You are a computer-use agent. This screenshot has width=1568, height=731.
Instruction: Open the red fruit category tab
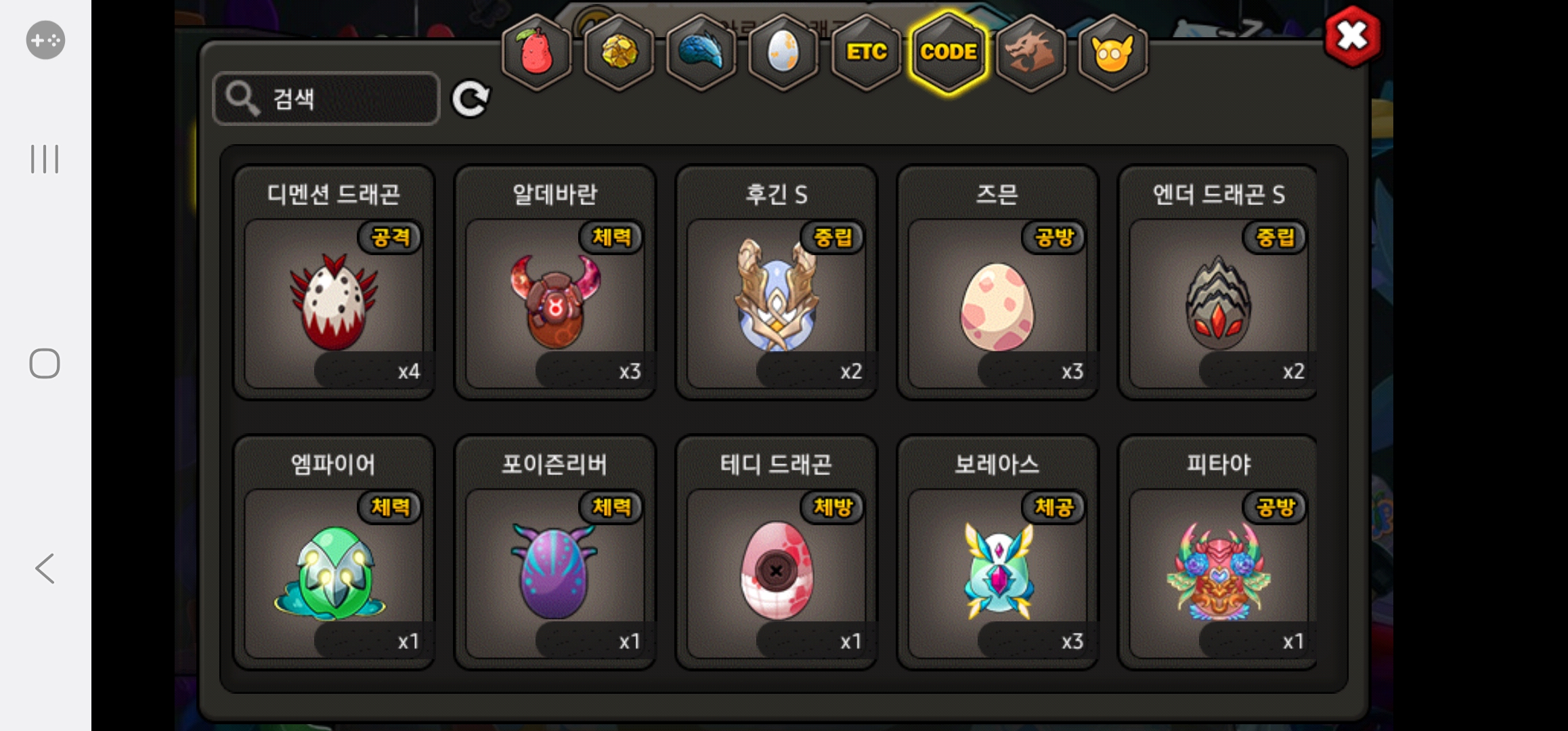(536, 52)
